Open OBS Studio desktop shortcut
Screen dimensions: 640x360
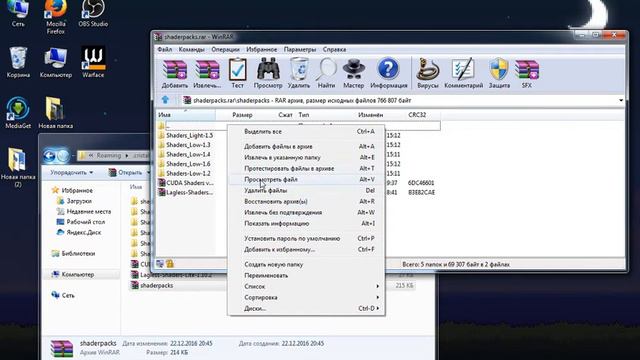(93, 14)
